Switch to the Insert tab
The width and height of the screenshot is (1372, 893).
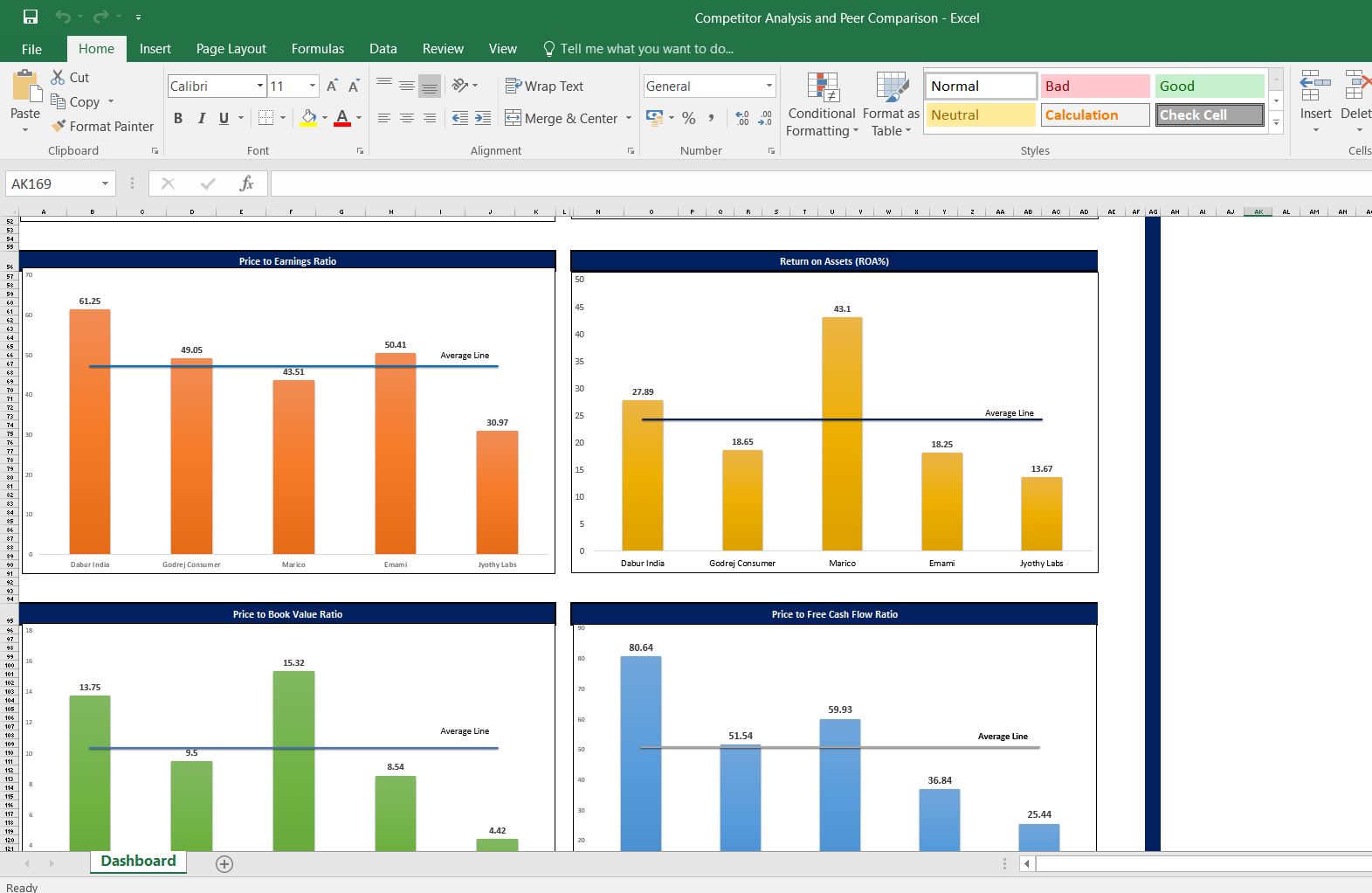(x=155, y=49)
